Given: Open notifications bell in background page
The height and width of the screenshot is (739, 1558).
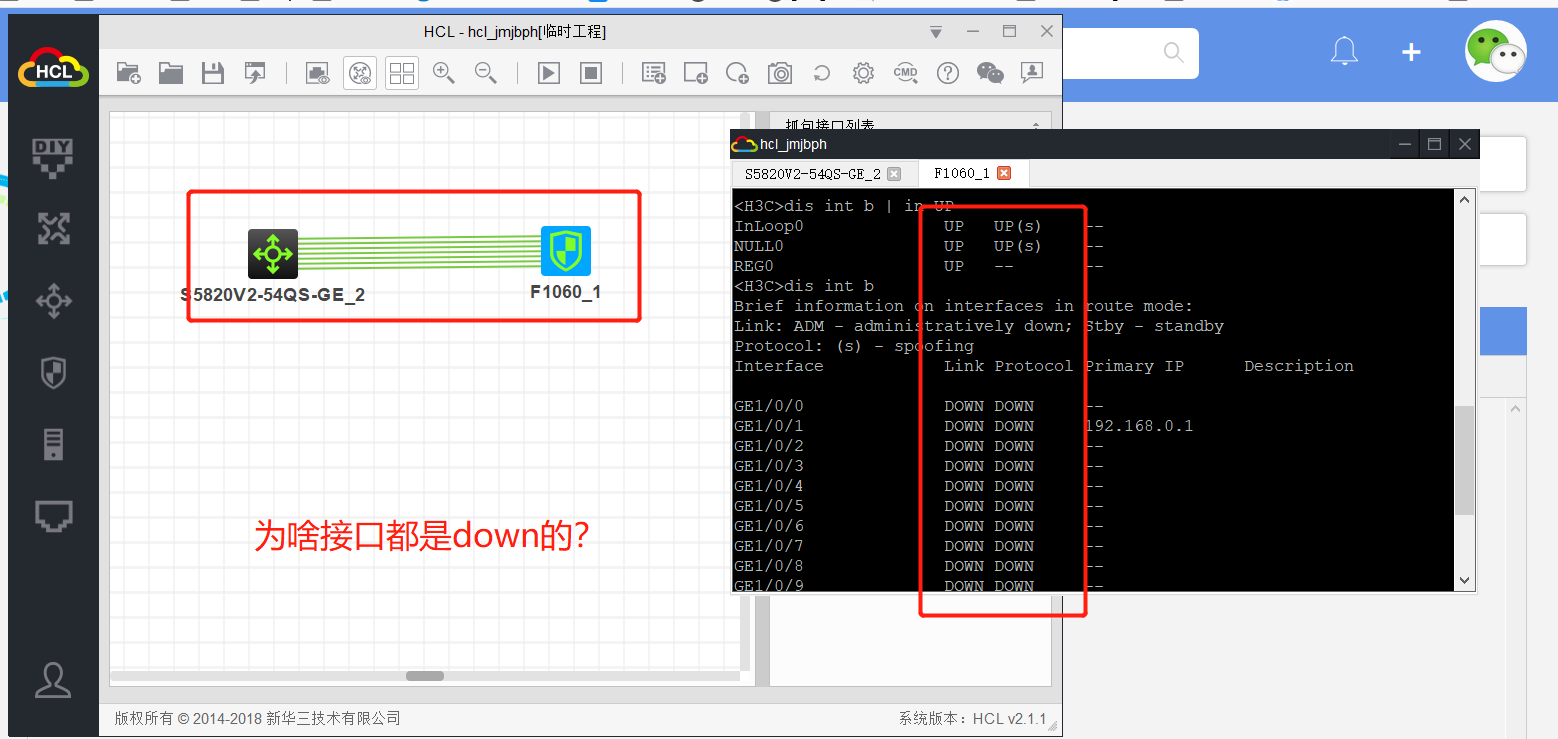Looking at the screenshot, I should pyautogui.click(x=1345, y=51).
